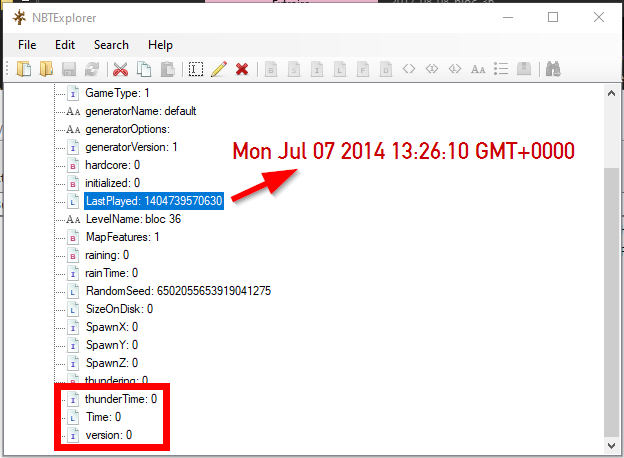Select the SpawnY: 0 node
The image size is (624, 458).
tap(112, 345)
